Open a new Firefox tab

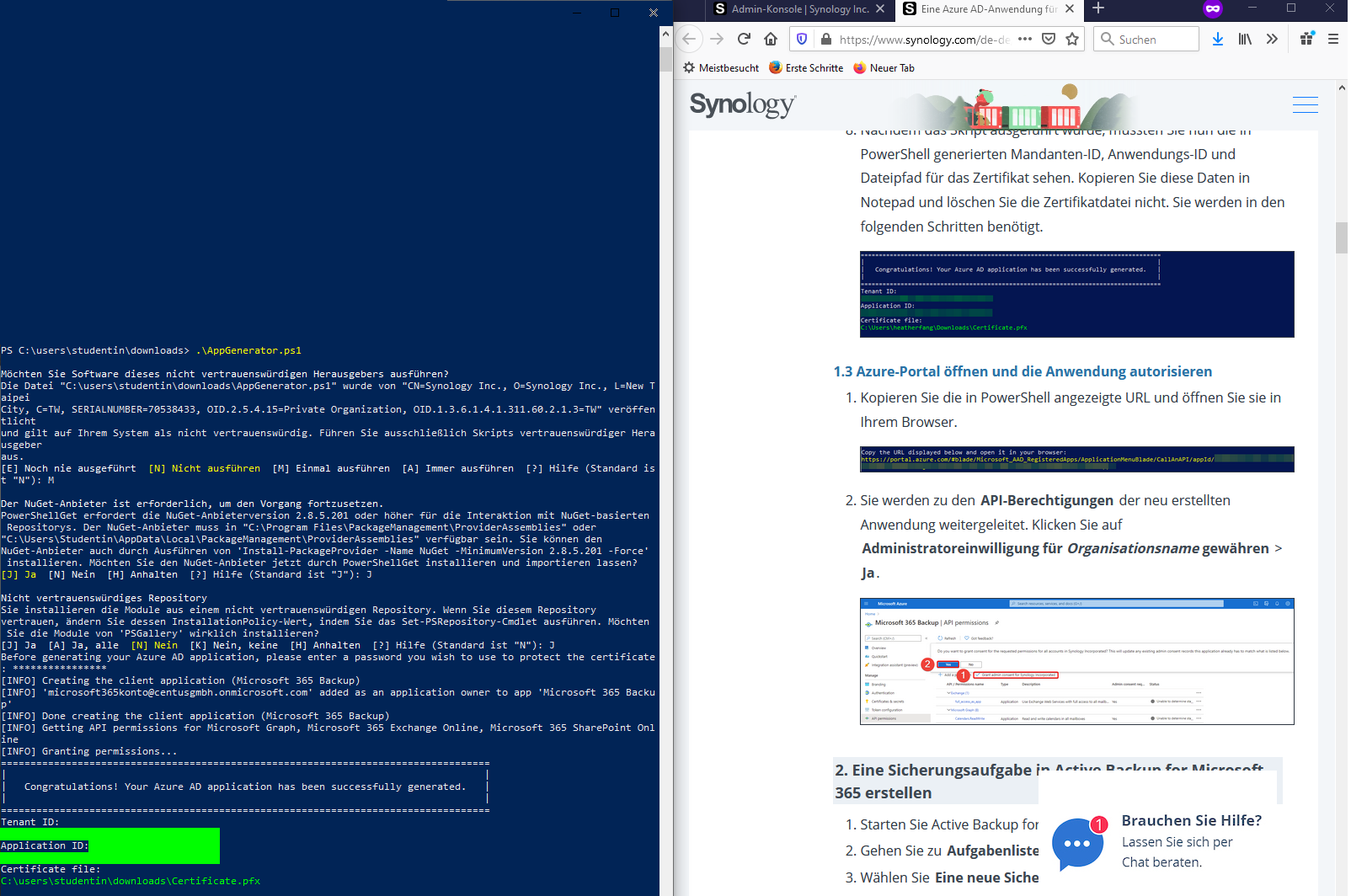1098,8
